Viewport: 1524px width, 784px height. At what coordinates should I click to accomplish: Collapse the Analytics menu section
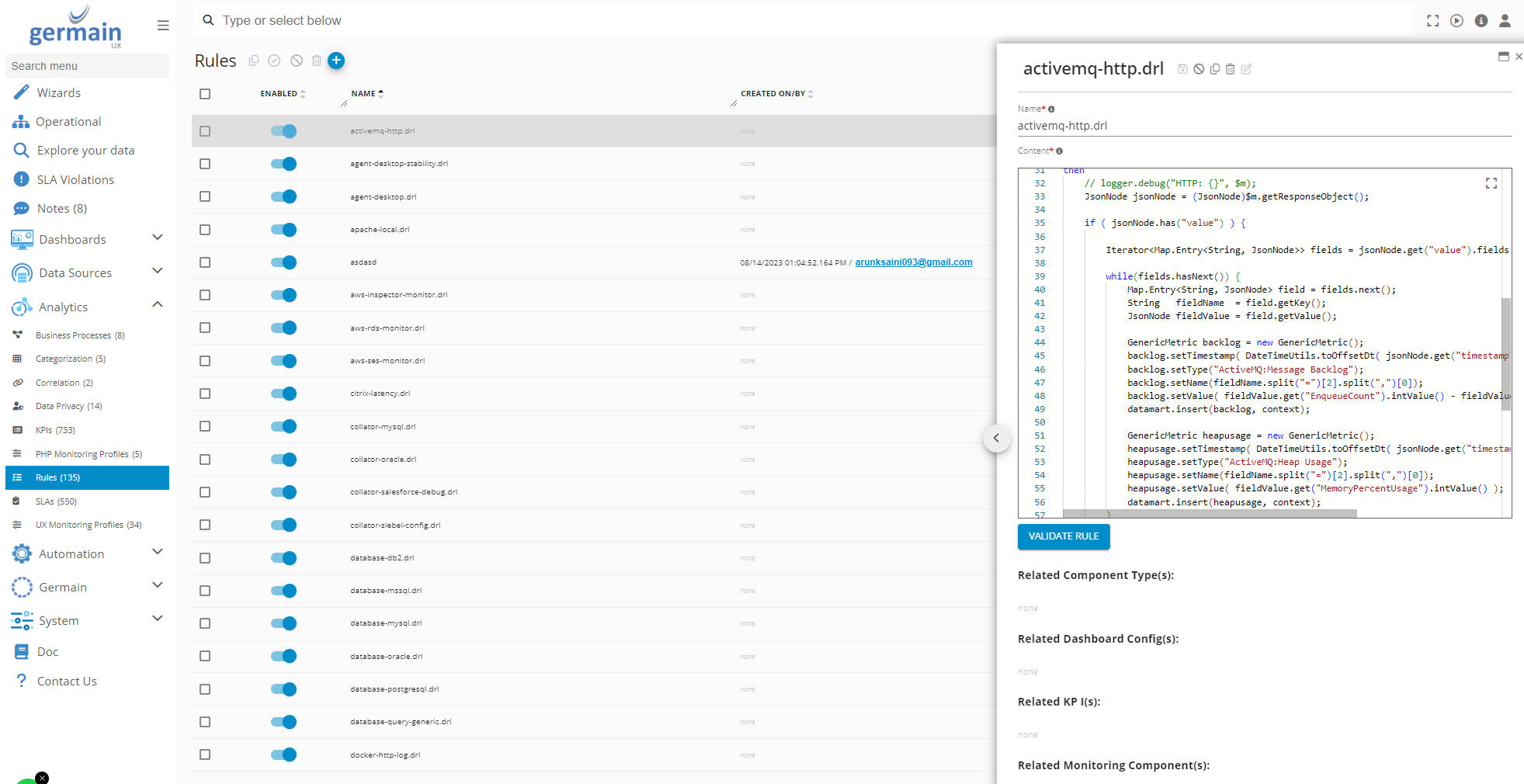point(158,306)
